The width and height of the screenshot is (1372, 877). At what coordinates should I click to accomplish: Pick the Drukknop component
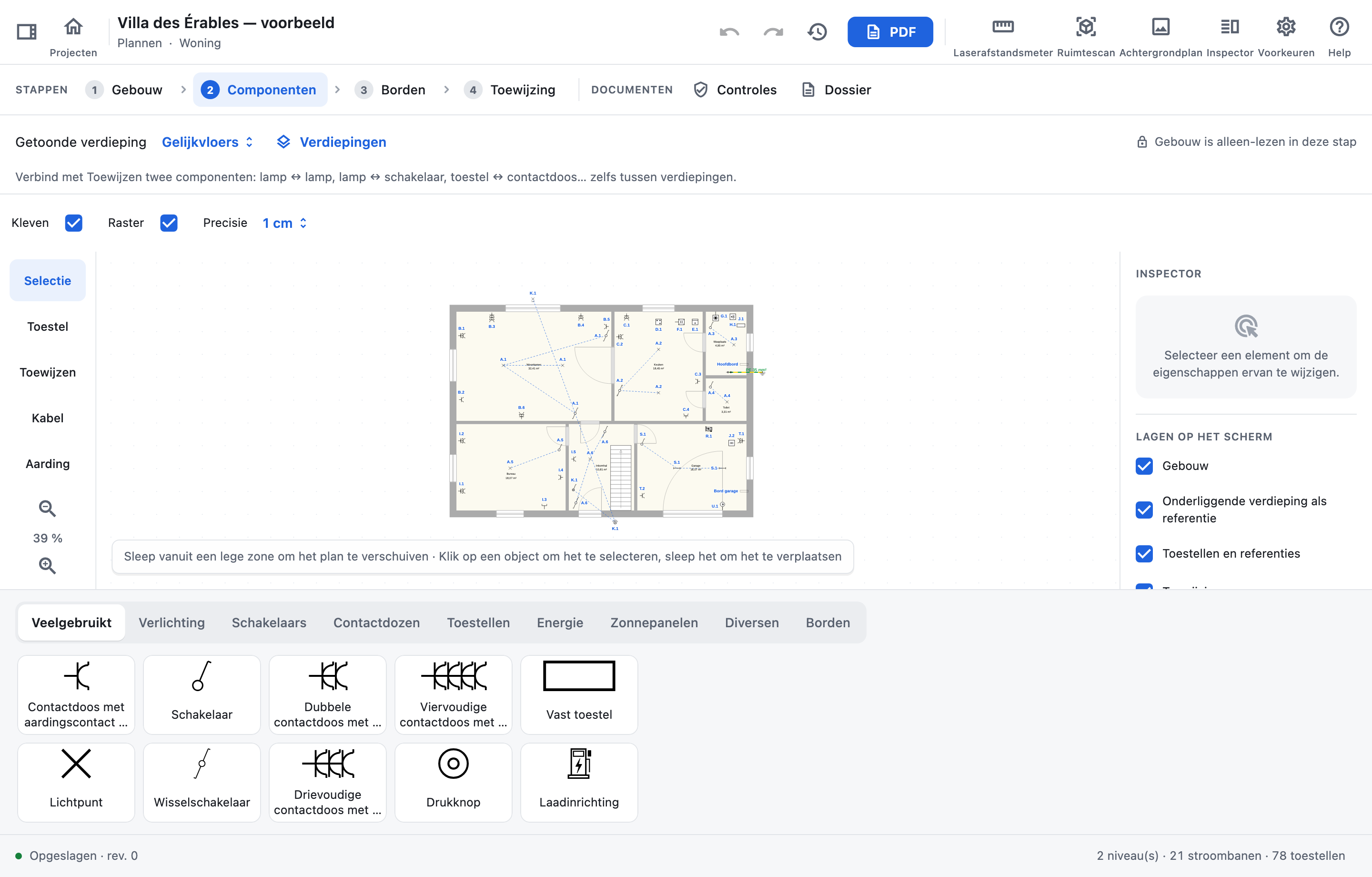(x=454, y=782)
